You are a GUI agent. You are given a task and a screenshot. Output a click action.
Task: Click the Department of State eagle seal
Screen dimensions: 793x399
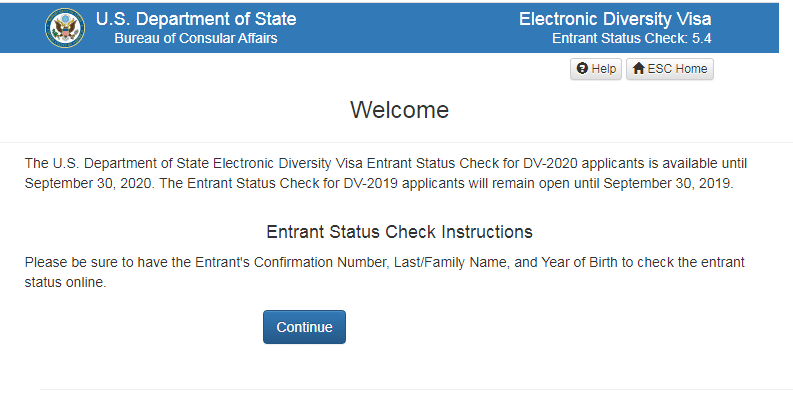pyautogui.click(x=65, y=28)
